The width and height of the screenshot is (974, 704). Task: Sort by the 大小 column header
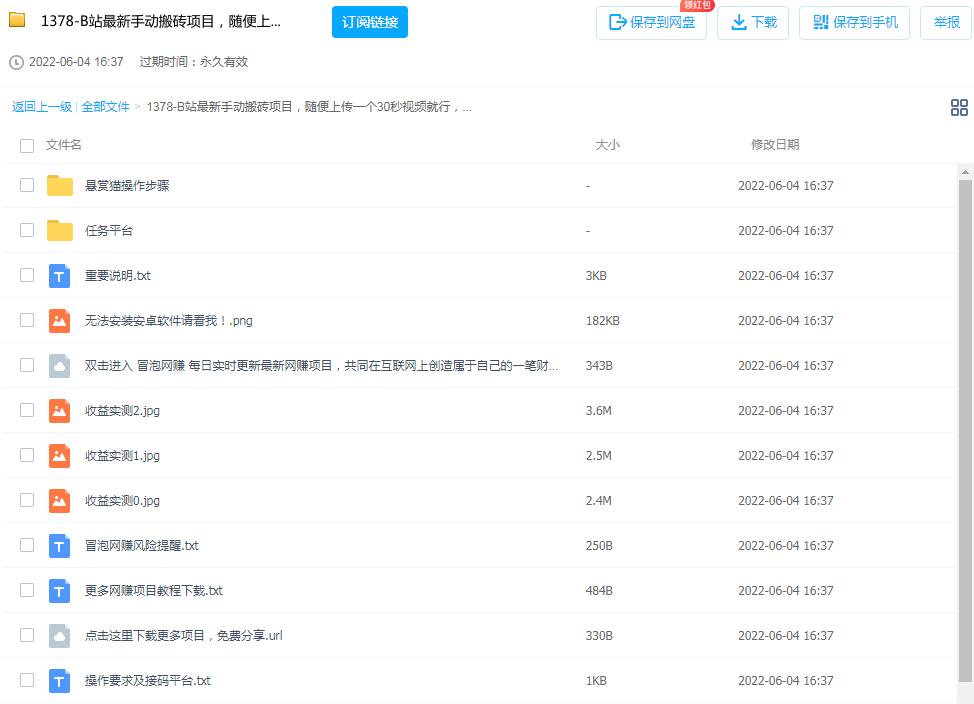[x=607, y=145]
